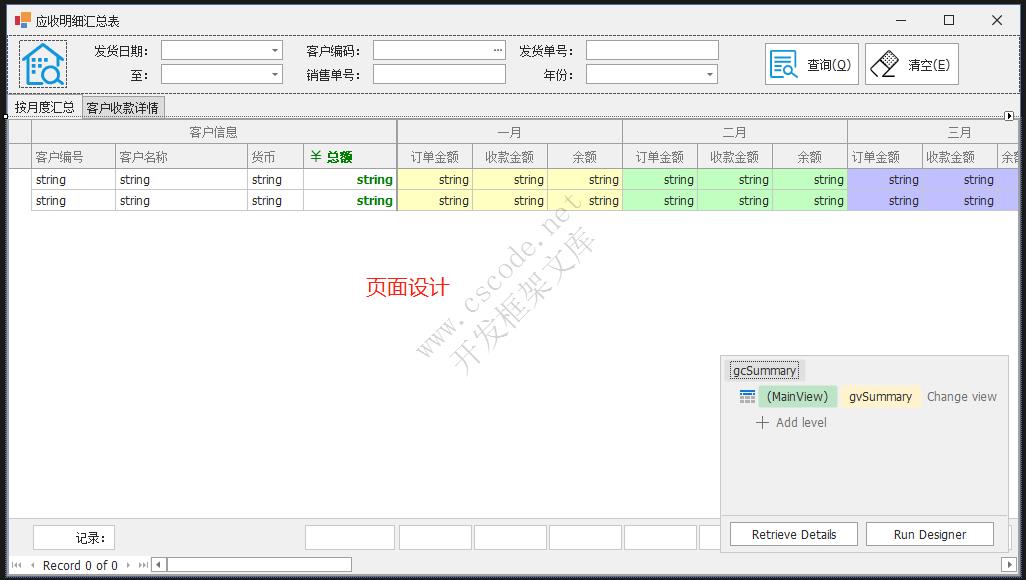The width and height of the screenshot is (1026, 580).
Task: Open the 至 end date dropdown
Action: point(275,74)
